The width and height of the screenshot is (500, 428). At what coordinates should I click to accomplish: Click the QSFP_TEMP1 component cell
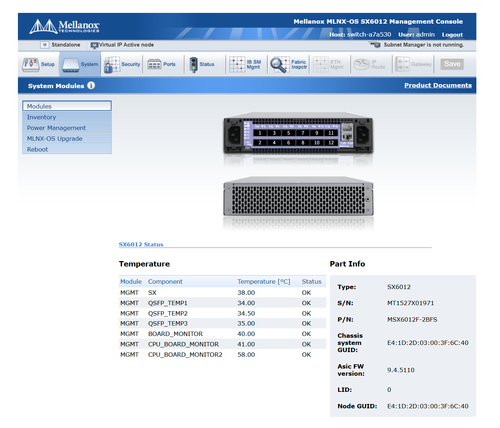(x=168, y=303)
